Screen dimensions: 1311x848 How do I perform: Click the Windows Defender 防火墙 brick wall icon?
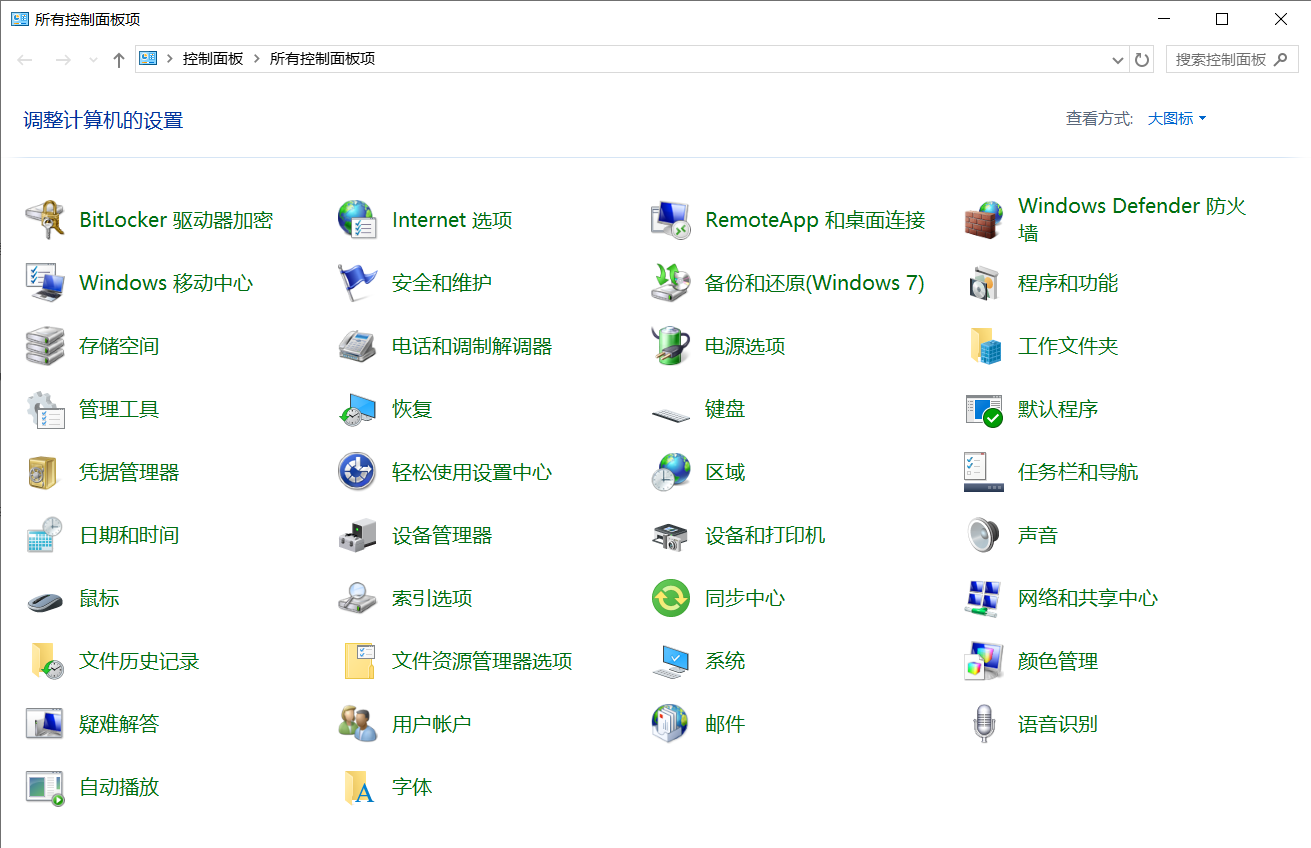(x=983, y=220)
